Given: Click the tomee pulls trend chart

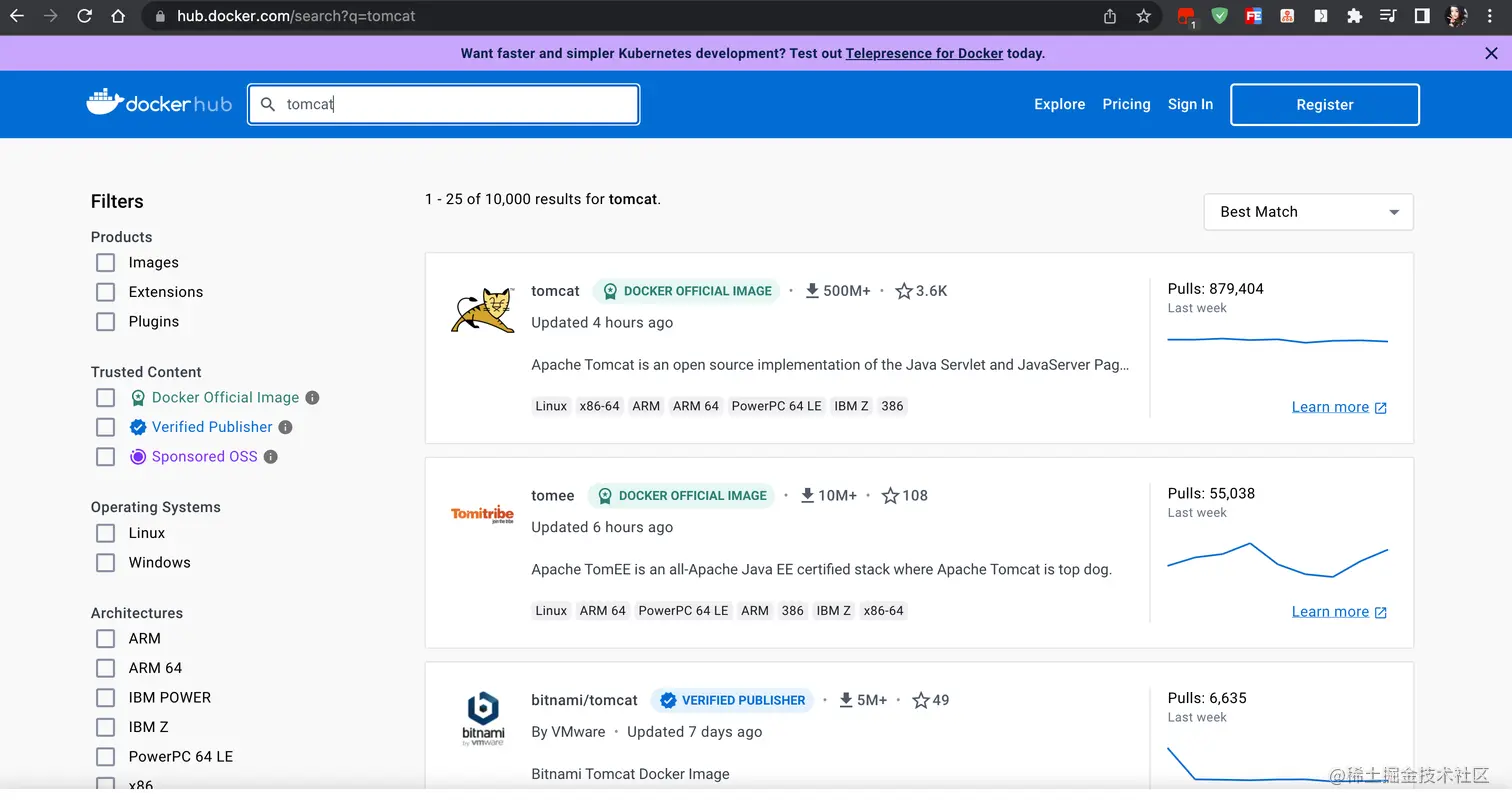Looking at the screenshot, I should (1277, 560).
